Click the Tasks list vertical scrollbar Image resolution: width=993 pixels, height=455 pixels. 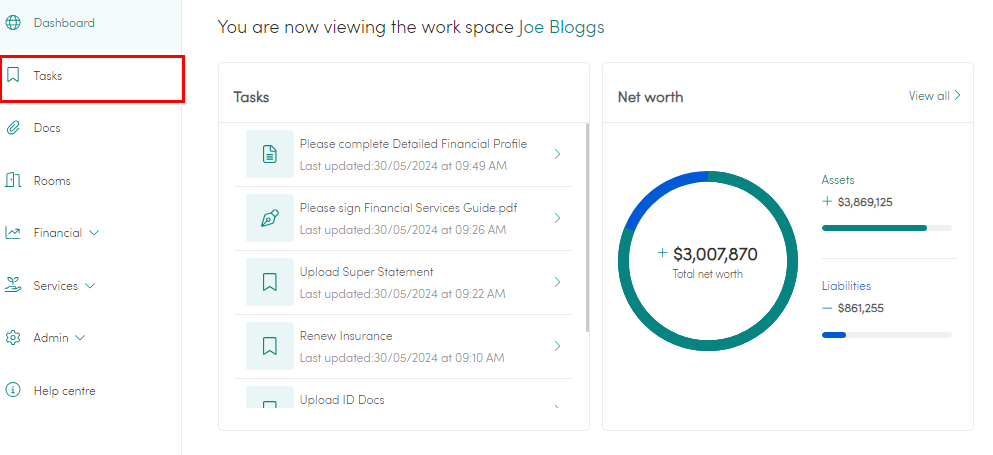coord(588,227)
